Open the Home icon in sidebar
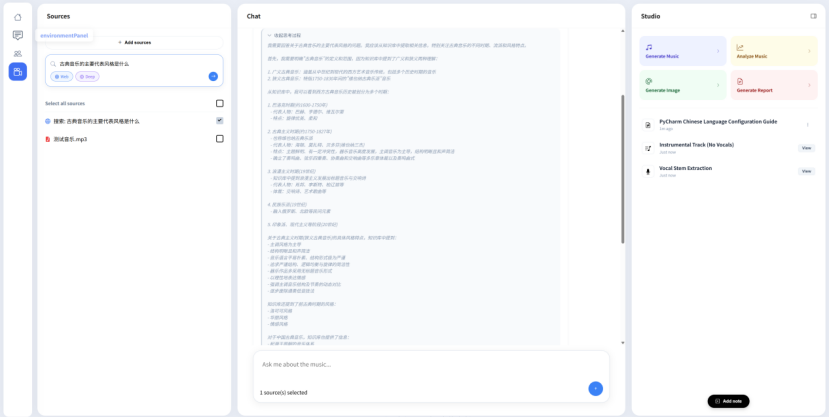Screen dimensions: 829x418 click(17, 17)
